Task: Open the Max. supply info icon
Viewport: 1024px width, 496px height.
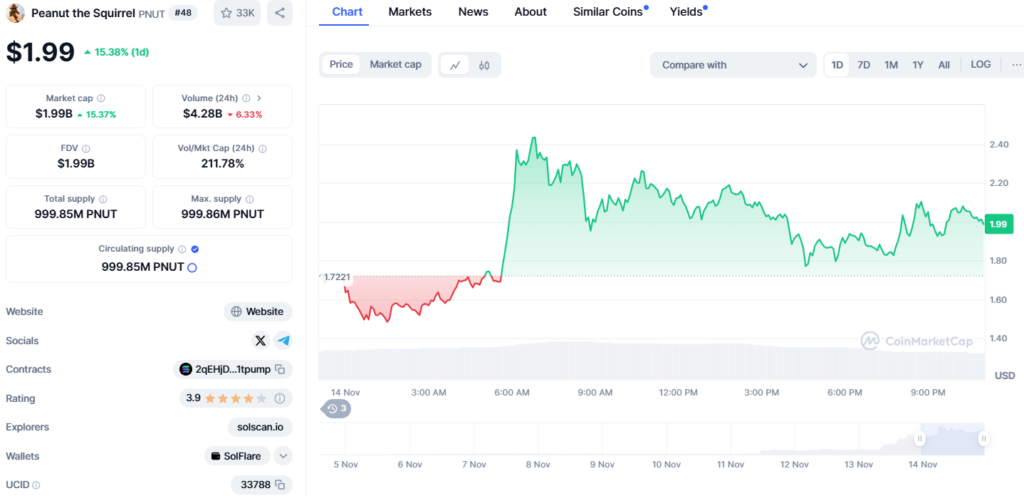Action: click(x=250, y=199)
